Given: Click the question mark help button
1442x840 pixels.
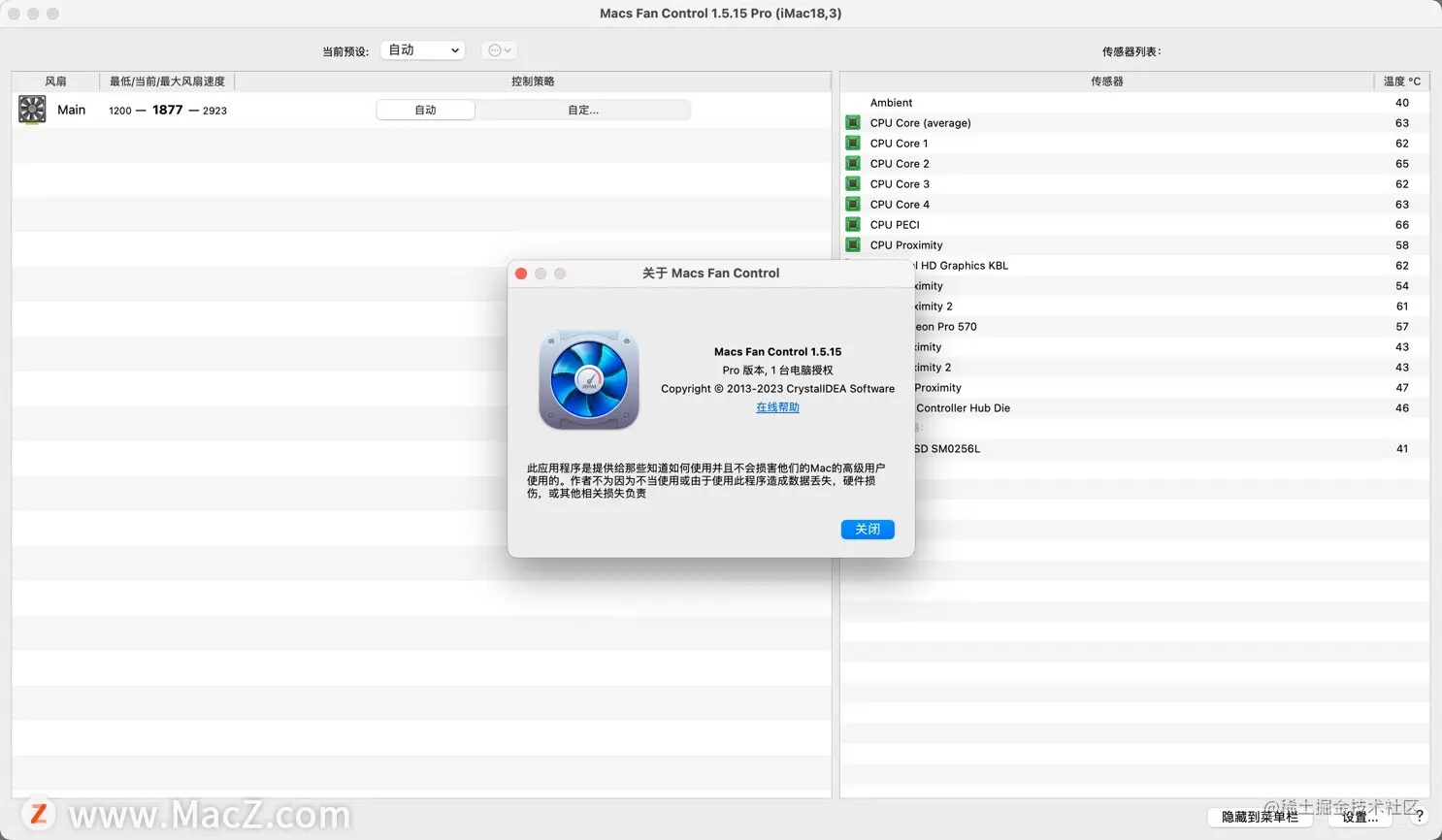Looking at the screenshot, I should pyautogui.click(x=1419, y=817).
